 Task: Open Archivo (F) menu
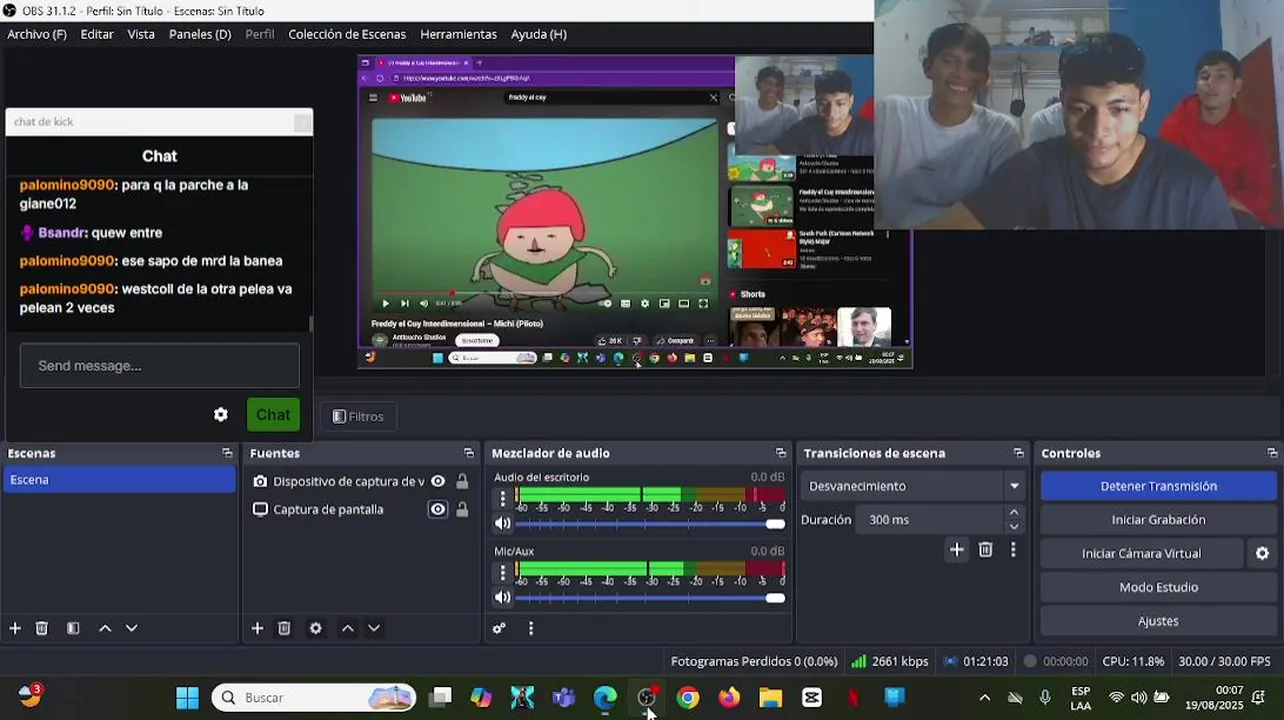(x=37, y=34)
